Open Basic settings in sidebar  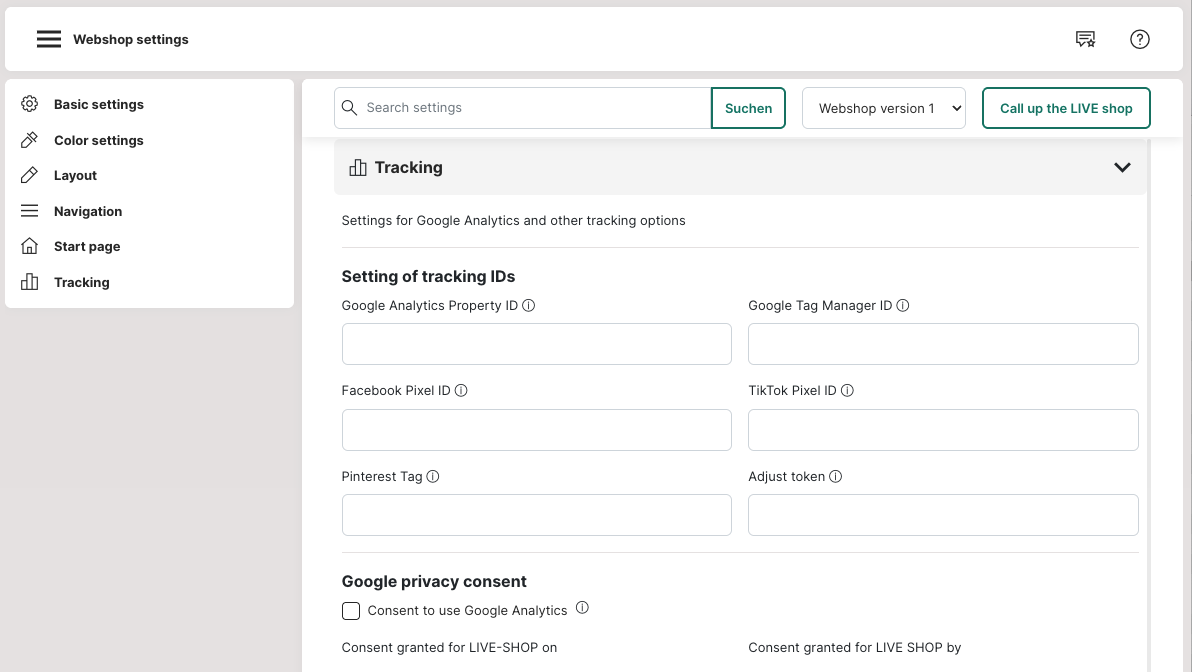click(x=98, y=104)
